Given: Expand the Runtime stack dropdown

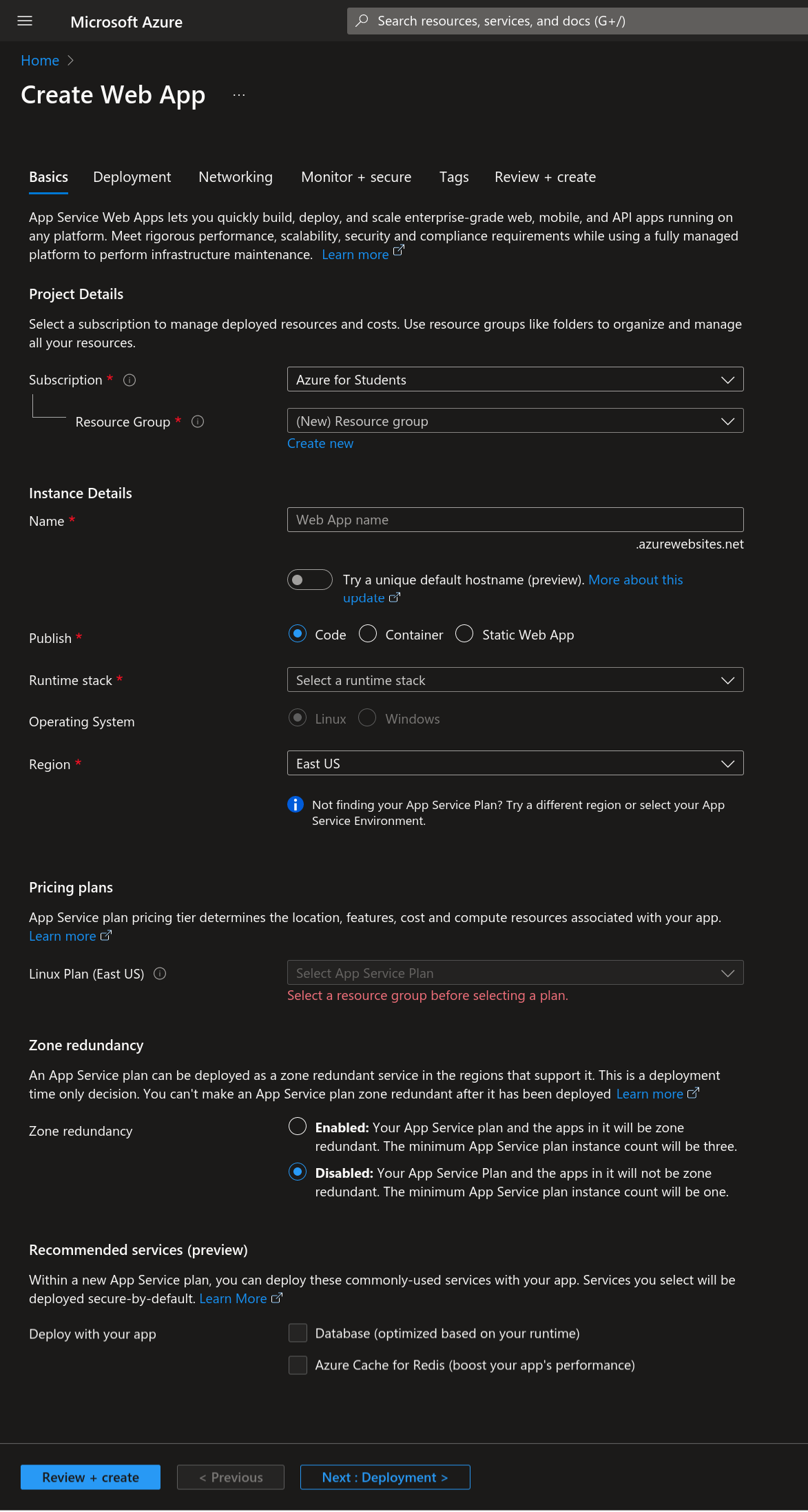Looking at the screenshot, I should (x=515, y=680).
